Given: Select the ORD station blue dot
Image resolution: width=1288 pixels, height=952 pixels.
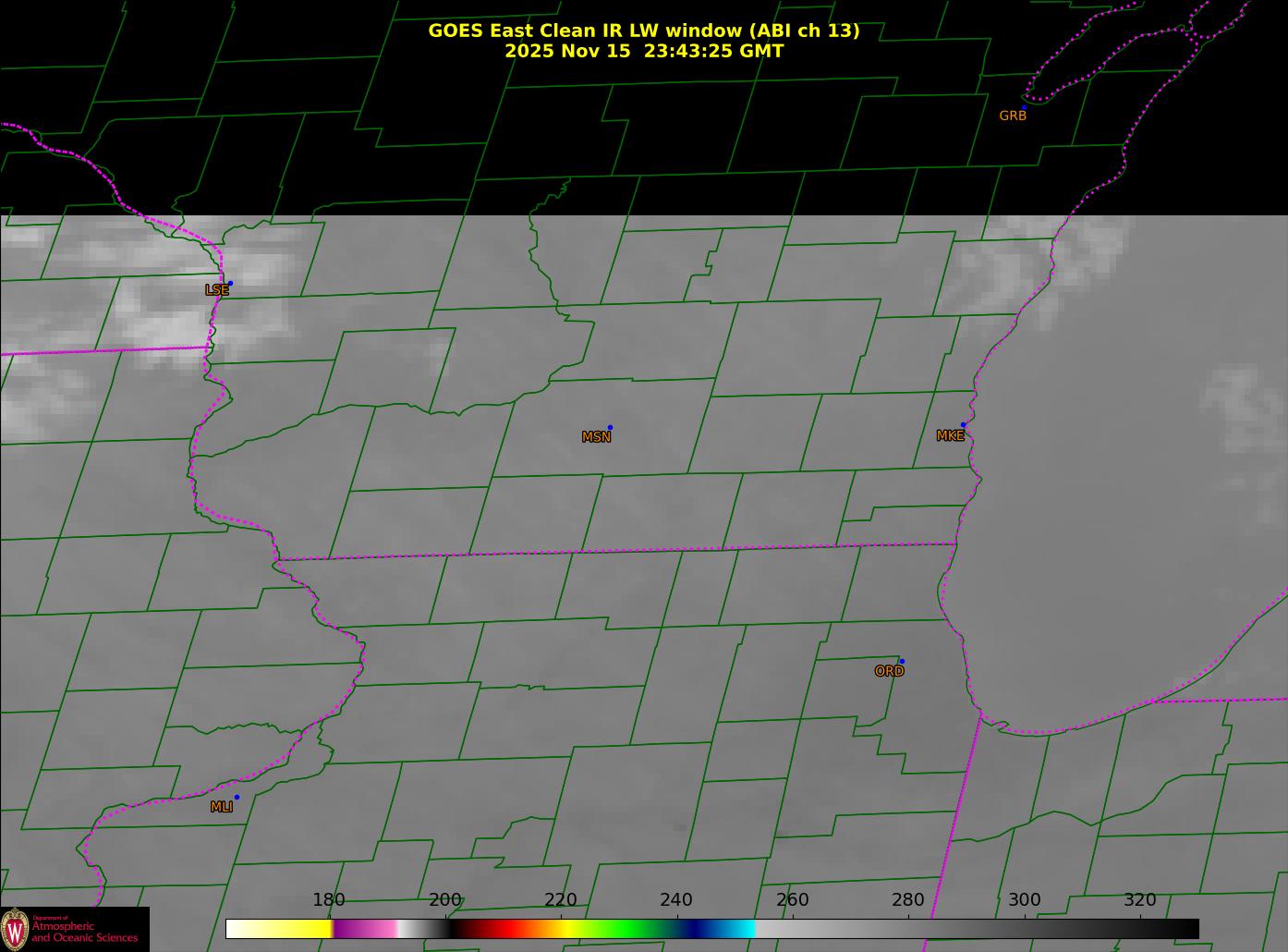Looking at the screenshot, I should pyautogui.click(x=901, y=662).
